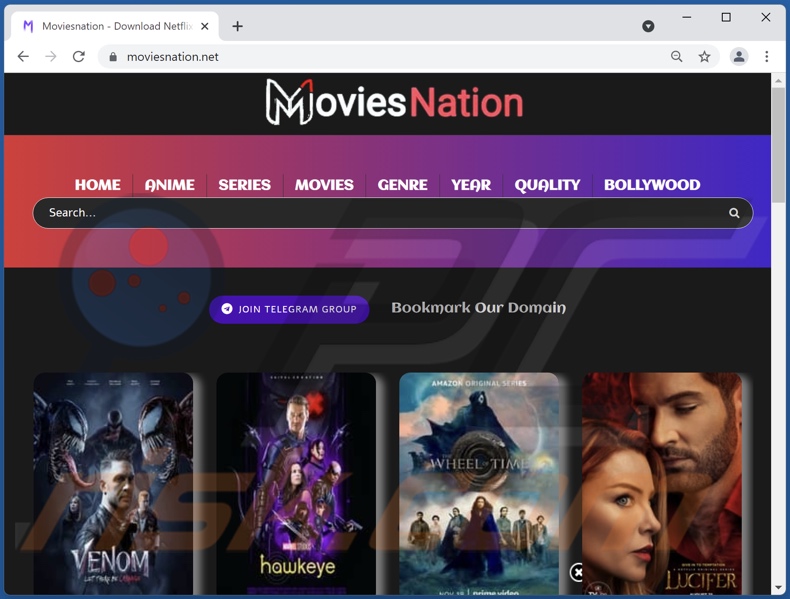
Task: Open the browser zoom magnifier icon
Action: [677, 57]
